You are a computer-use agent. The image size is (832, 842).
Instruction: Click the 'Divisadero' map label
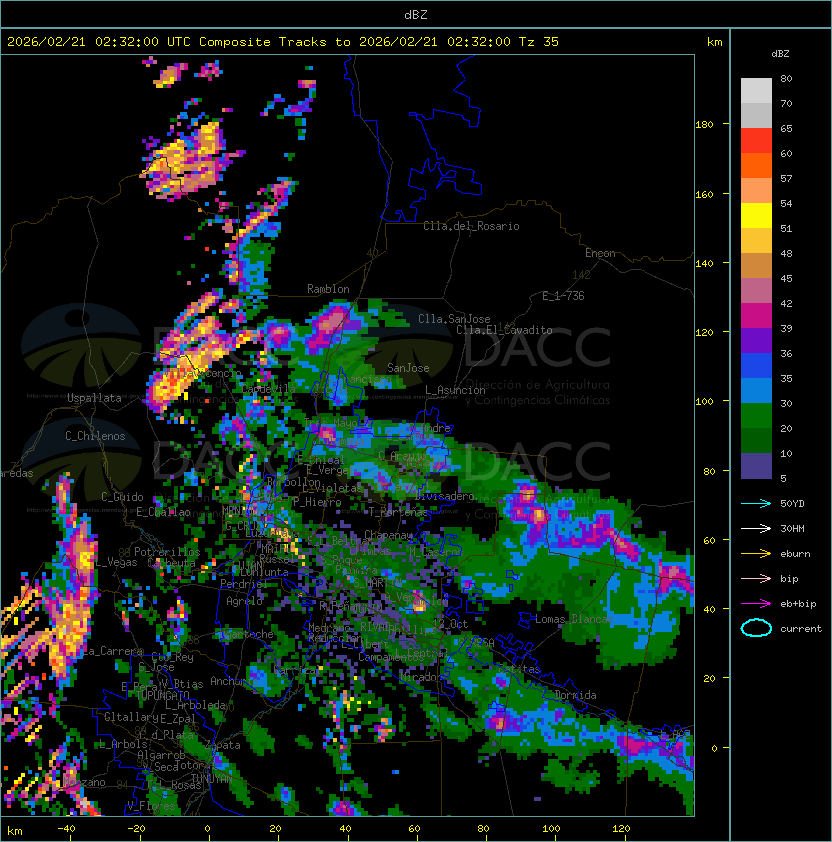[444, 496]
